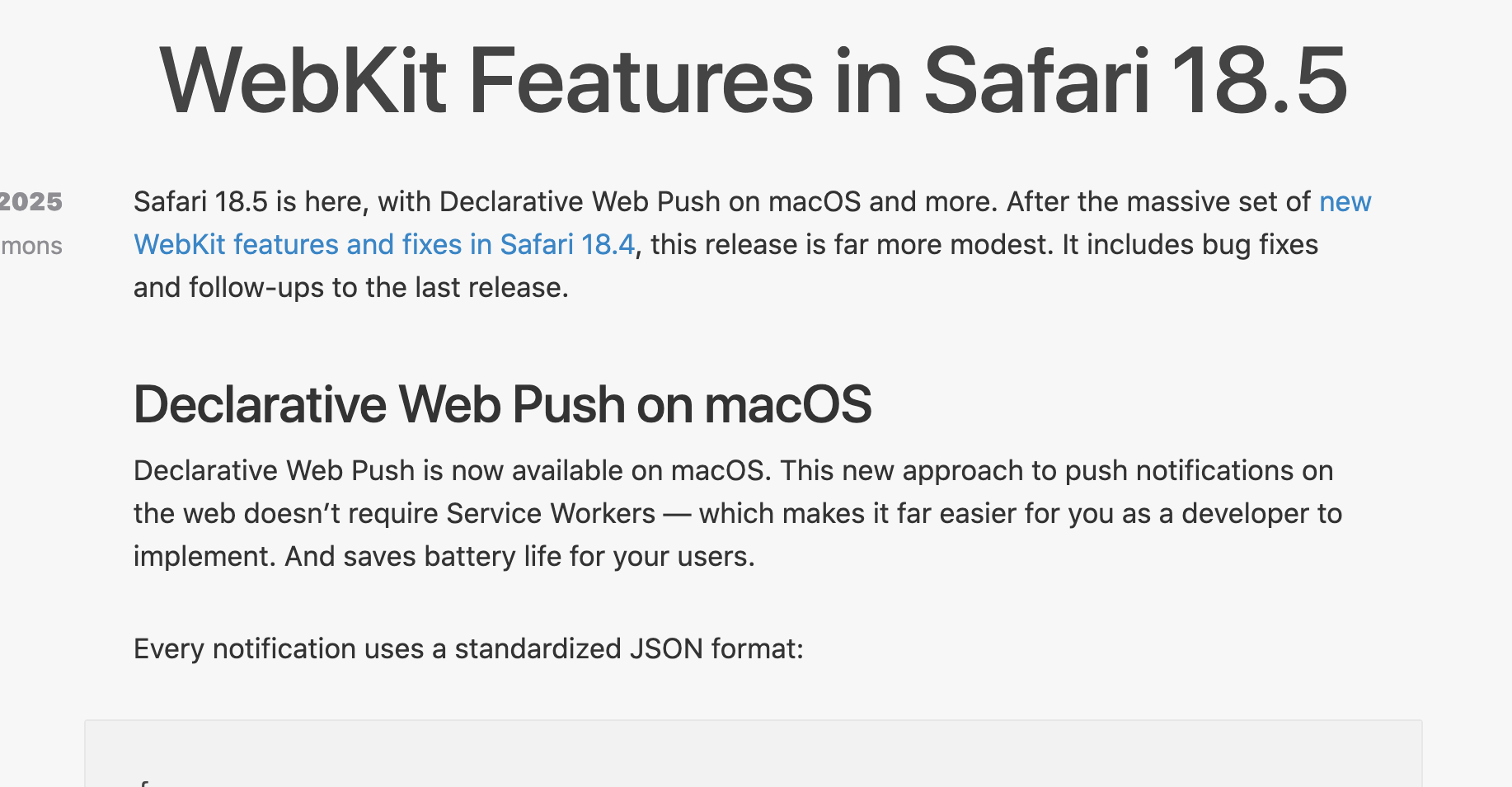Open the partially visible author name link 'mons'
This screenshot has width=1512, height=787.
tap(31, 246)
